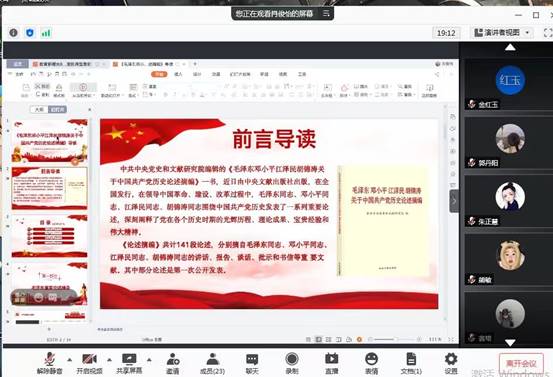The height and width of the screenshot is (377, 553).
Task: Open the 聊天 chat panel
Action: [x=252, y=364]
